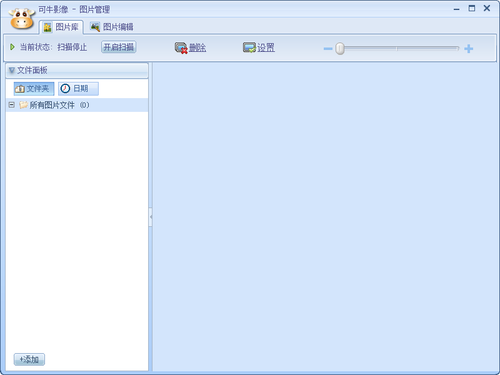
Task: Click the 图片编辑 tab icon
Action: 95,27
